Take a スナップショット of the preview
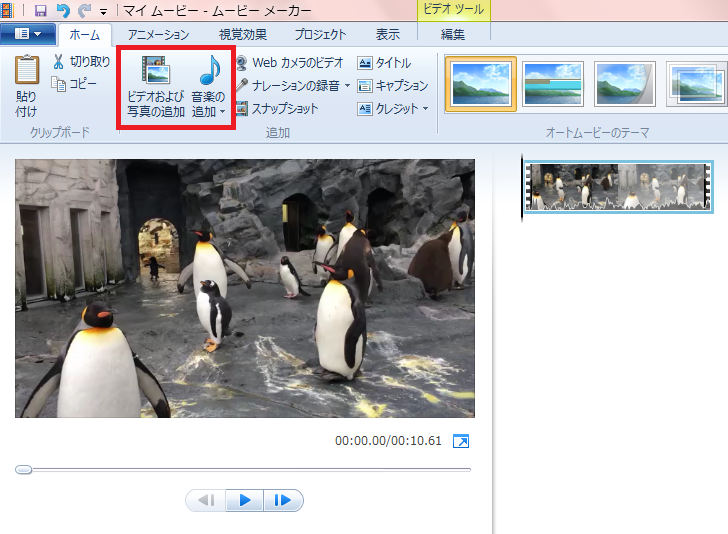 pyautogui.click(x=278, y=109)
